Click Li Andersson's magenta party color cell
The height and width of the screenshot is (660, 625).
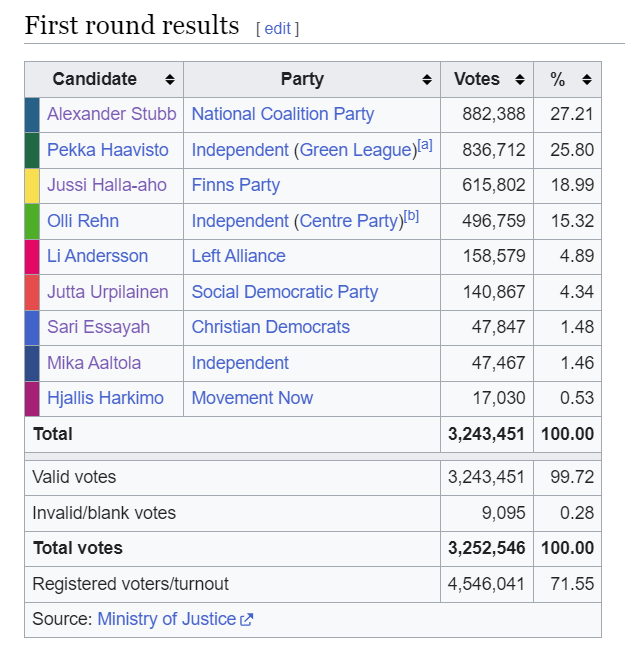coord(32,257)
